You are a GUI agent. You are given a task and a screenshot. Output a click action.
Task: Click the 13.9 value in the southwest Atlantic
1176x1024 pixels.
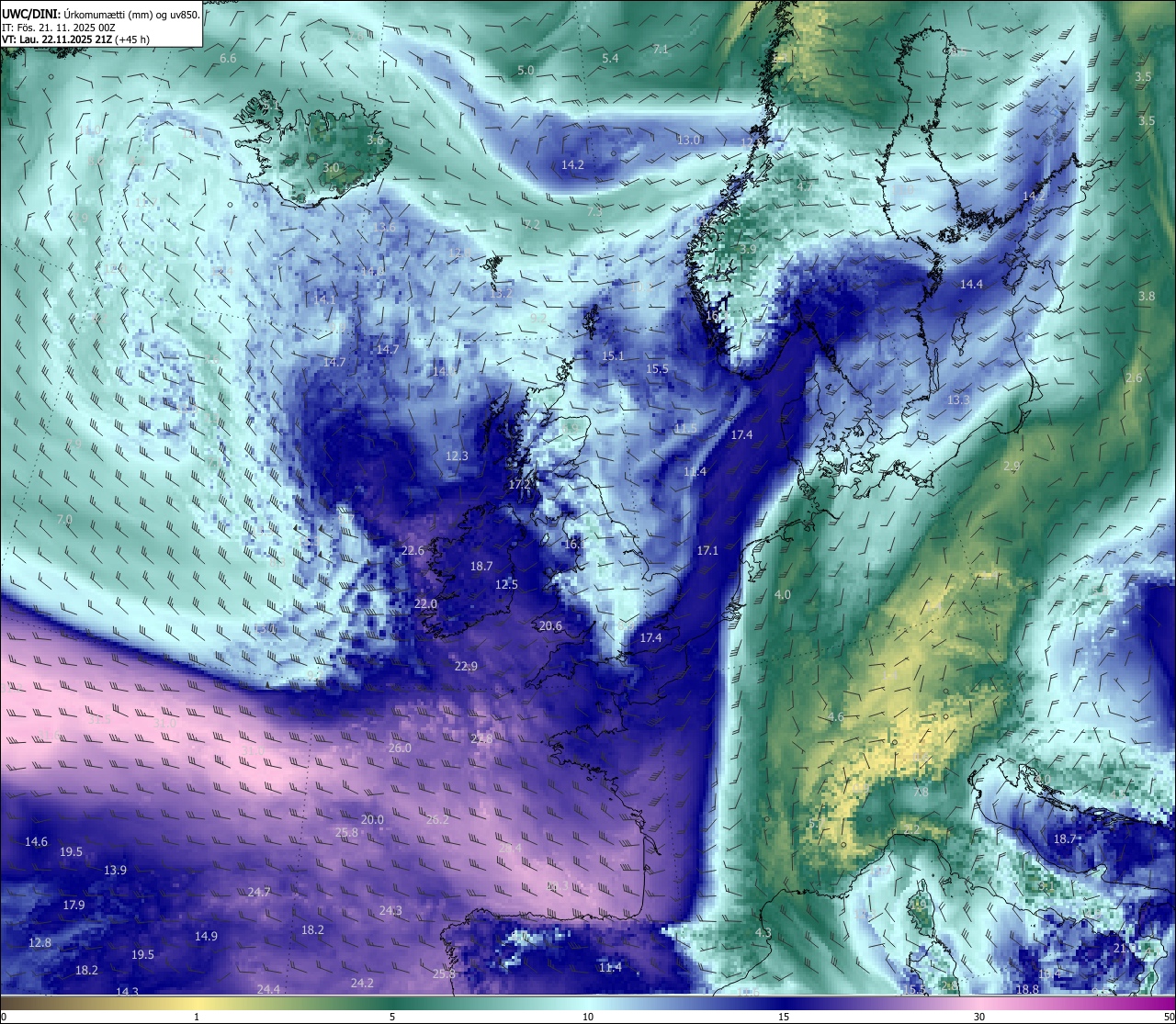tap(115, 870)
